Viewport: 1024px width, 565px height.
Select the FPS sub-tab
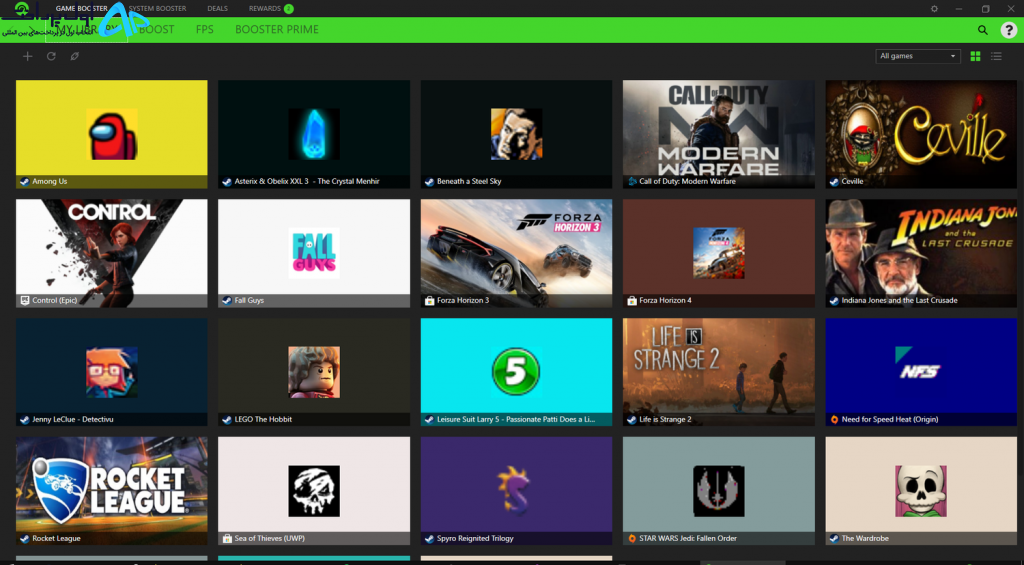(x=204, y=29)
